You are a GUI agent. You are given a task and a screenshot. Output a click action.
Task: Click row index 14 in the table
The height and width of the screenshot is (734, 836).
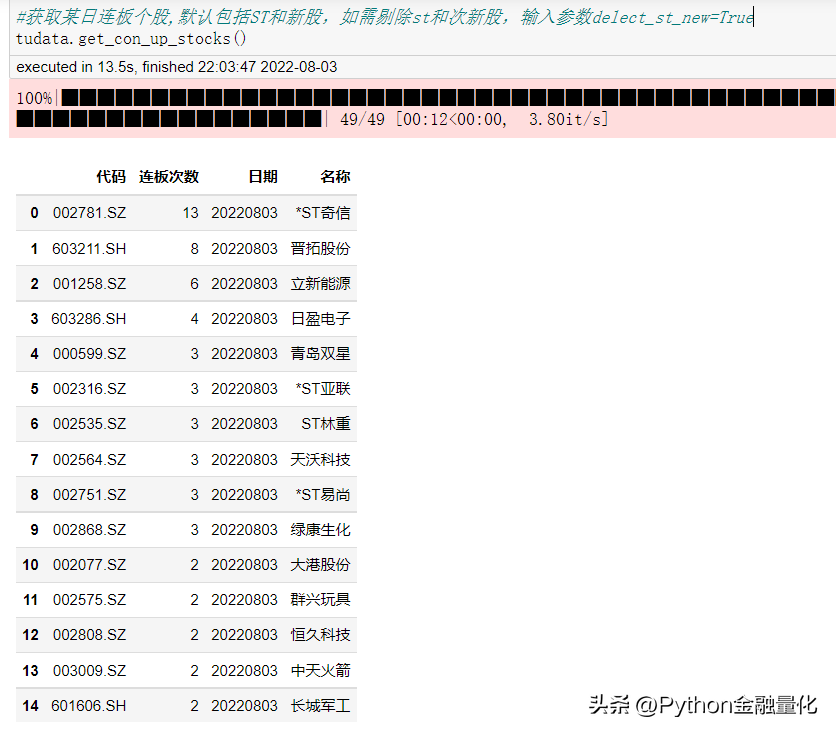point(30,706)
